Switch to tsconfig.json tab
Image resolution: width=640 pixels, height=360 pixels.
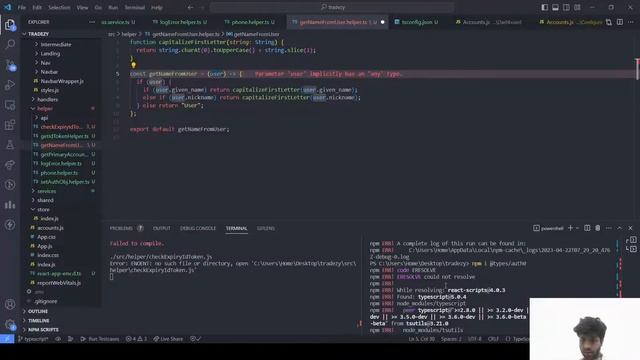[417, 22]
